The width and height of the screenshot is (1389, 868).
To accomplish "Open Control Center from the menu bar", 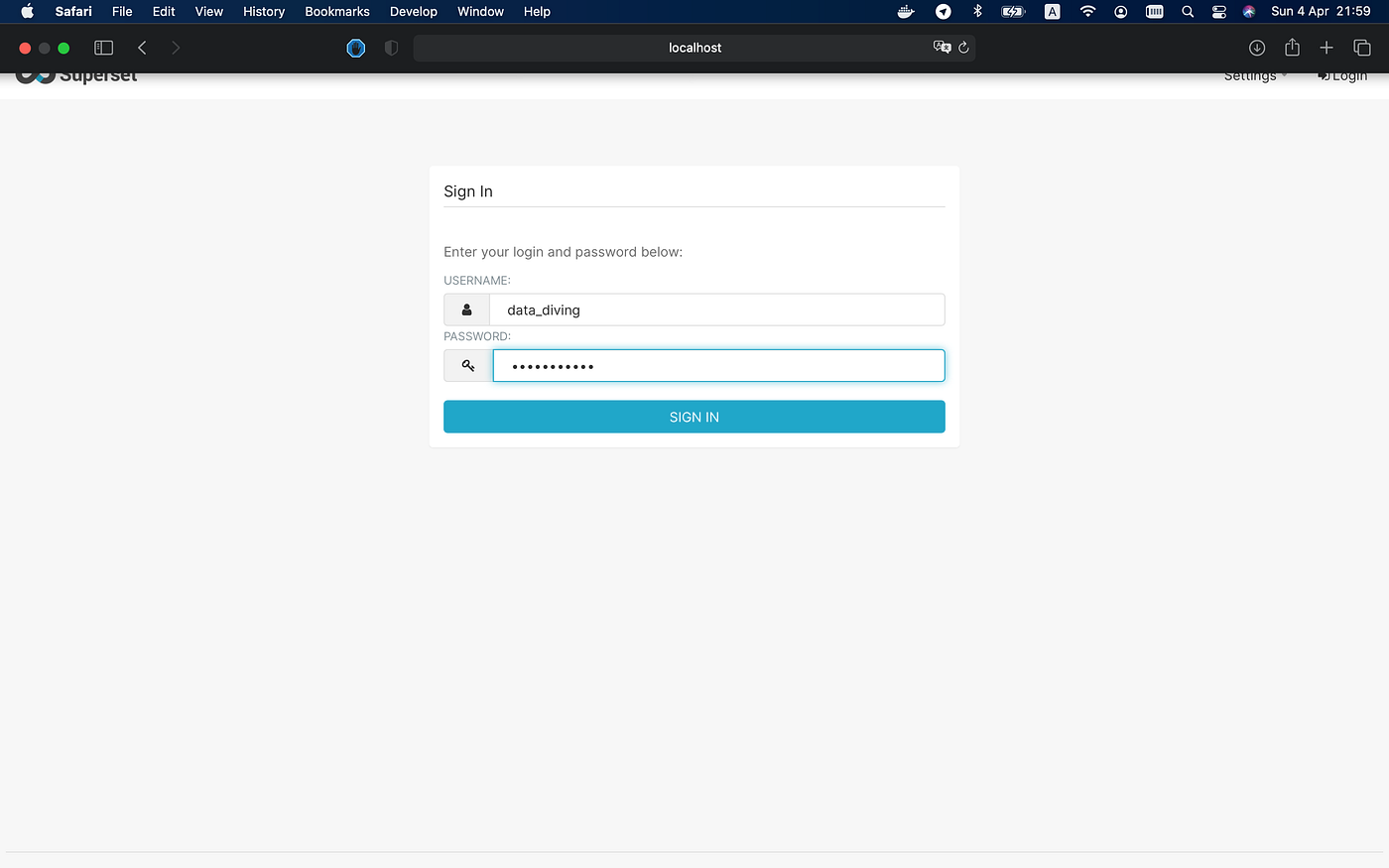I will click(1218, 11).
